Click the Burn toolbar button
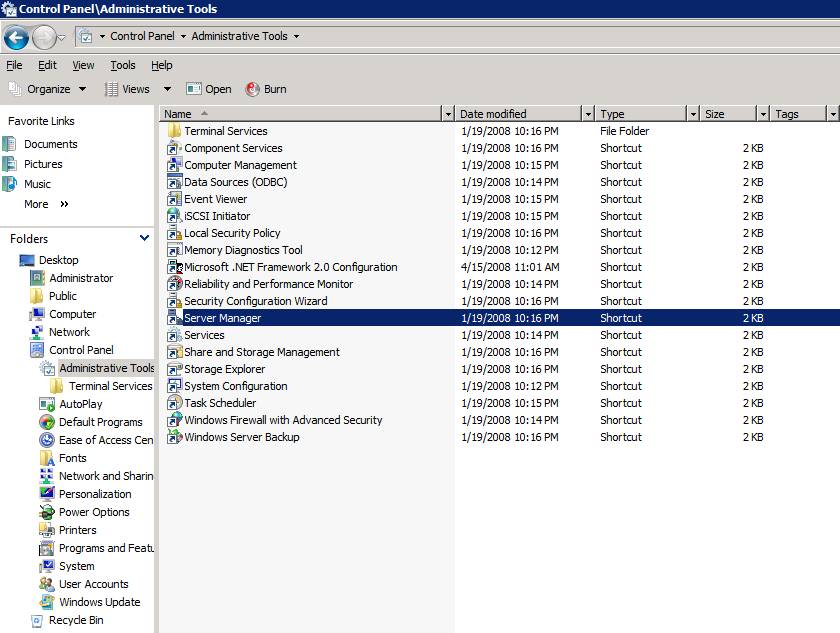 [x=266, y=89]
